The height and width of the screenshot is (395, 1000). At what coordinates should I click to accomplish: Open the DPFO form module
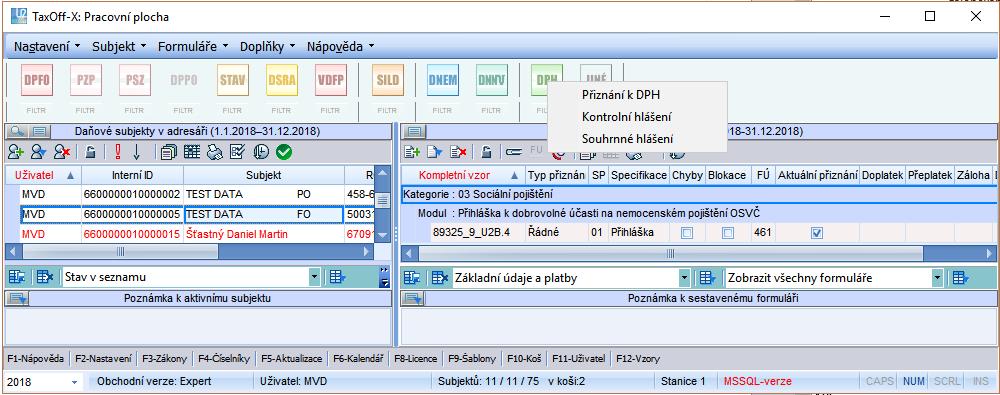pos(36,80)
